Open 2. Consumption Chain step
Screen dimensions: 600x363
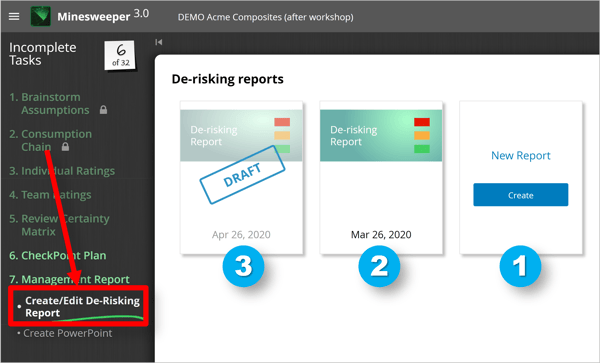click(x=51, y=140)
